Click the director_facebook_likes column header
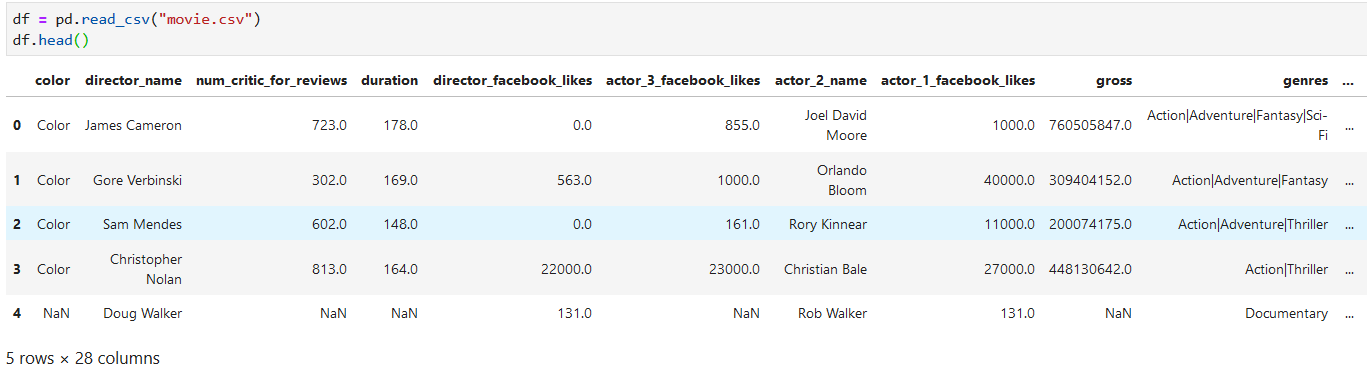Image resolution: width=1367 pixels, height=383 pixels. click(512, 80)
